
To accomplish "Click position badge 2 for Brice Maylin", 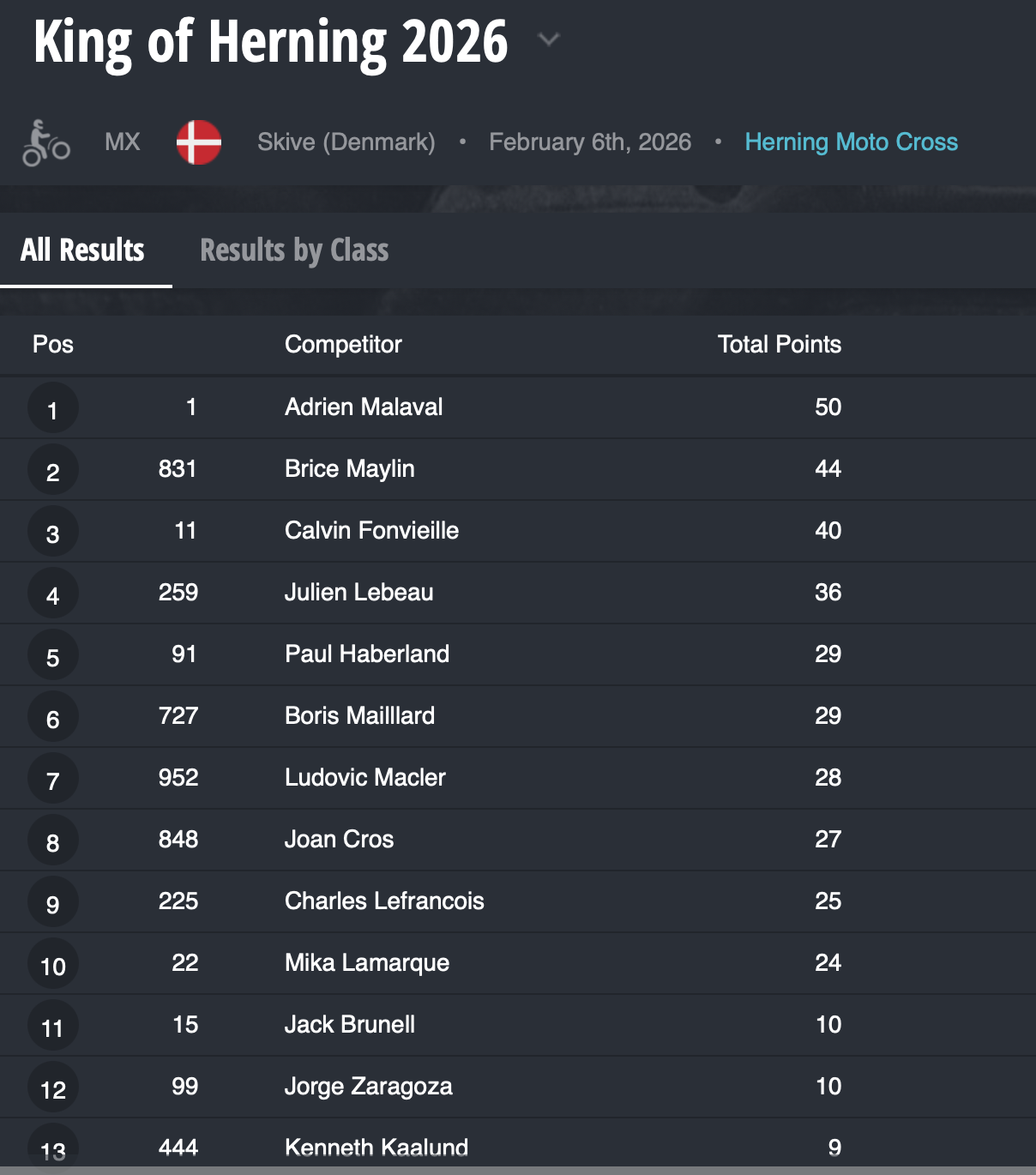I will 53,471.
